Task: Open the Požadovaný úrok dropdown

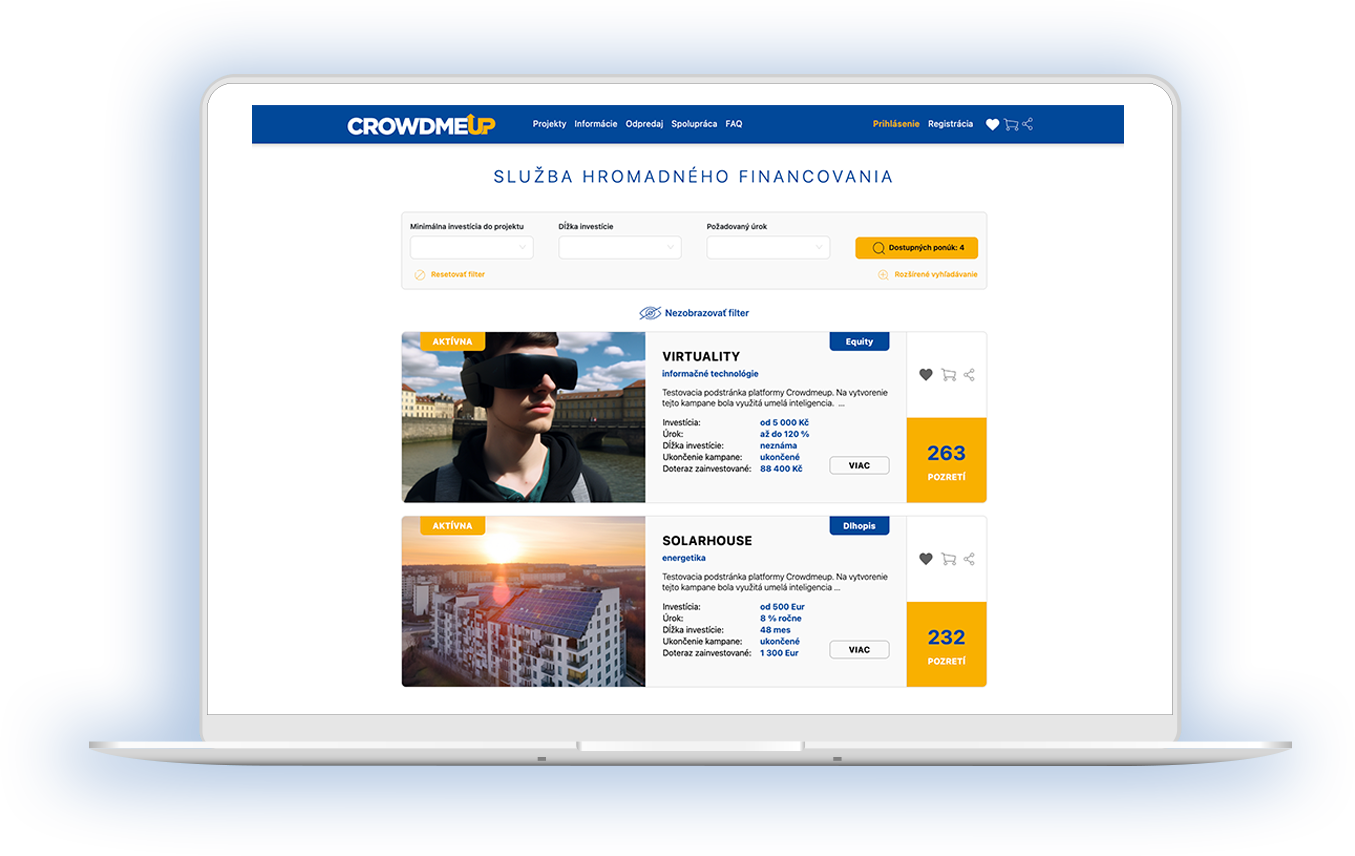Action: 767,248
